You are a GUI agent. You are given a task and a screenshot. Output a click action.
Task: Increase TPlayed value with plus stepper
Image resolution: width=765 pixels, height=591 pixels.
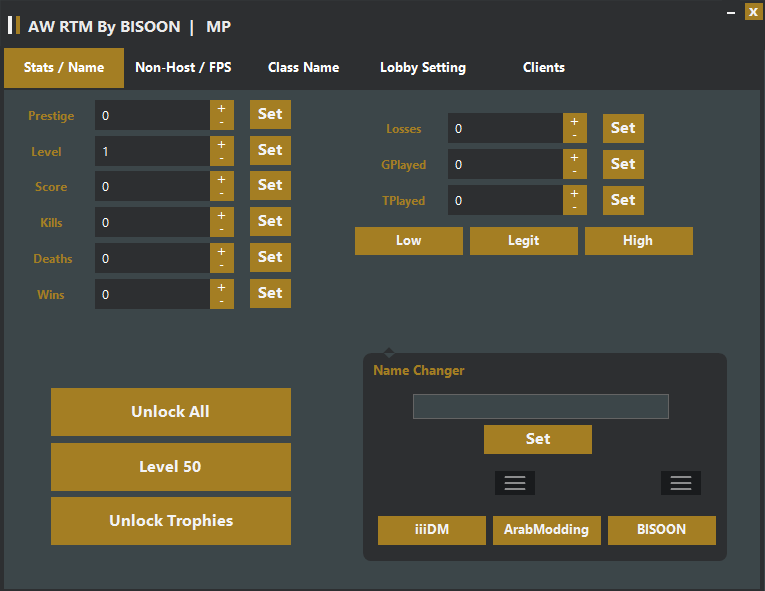[x=575, y=194]
